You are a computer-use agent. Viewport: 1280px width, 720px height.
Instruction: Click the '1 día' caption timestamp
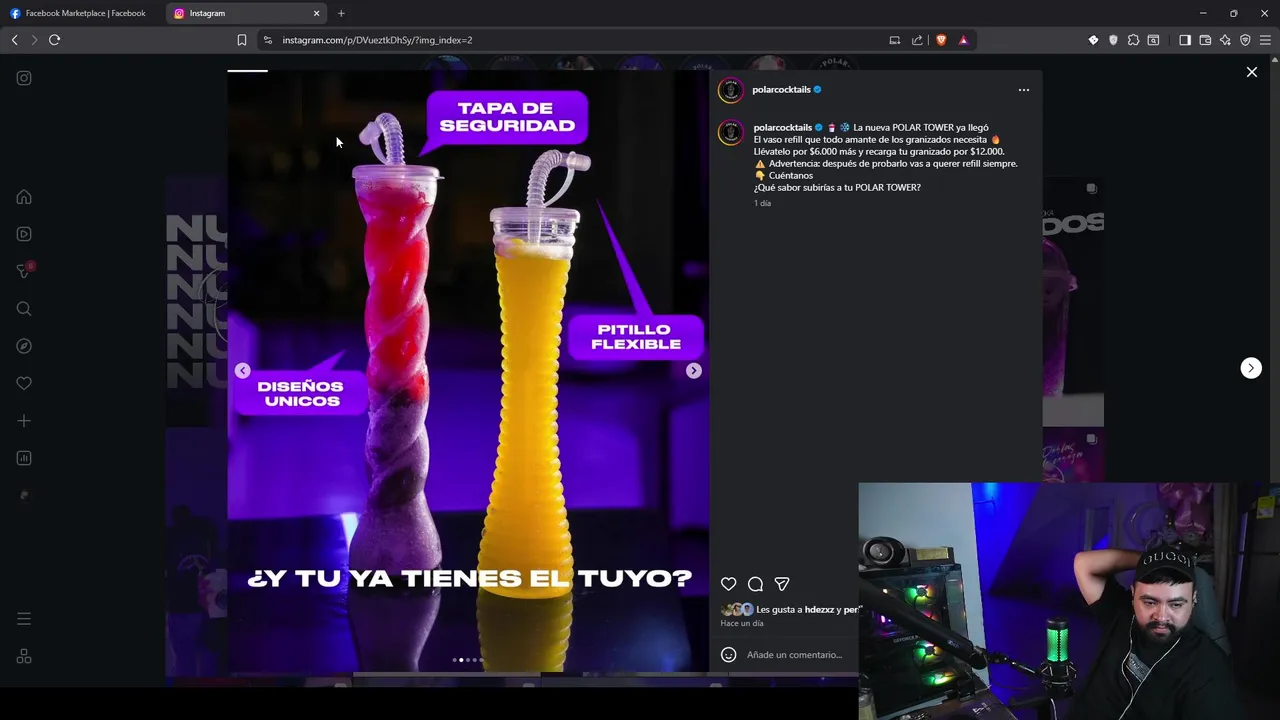pyautogui.click(x=762, y=203)
